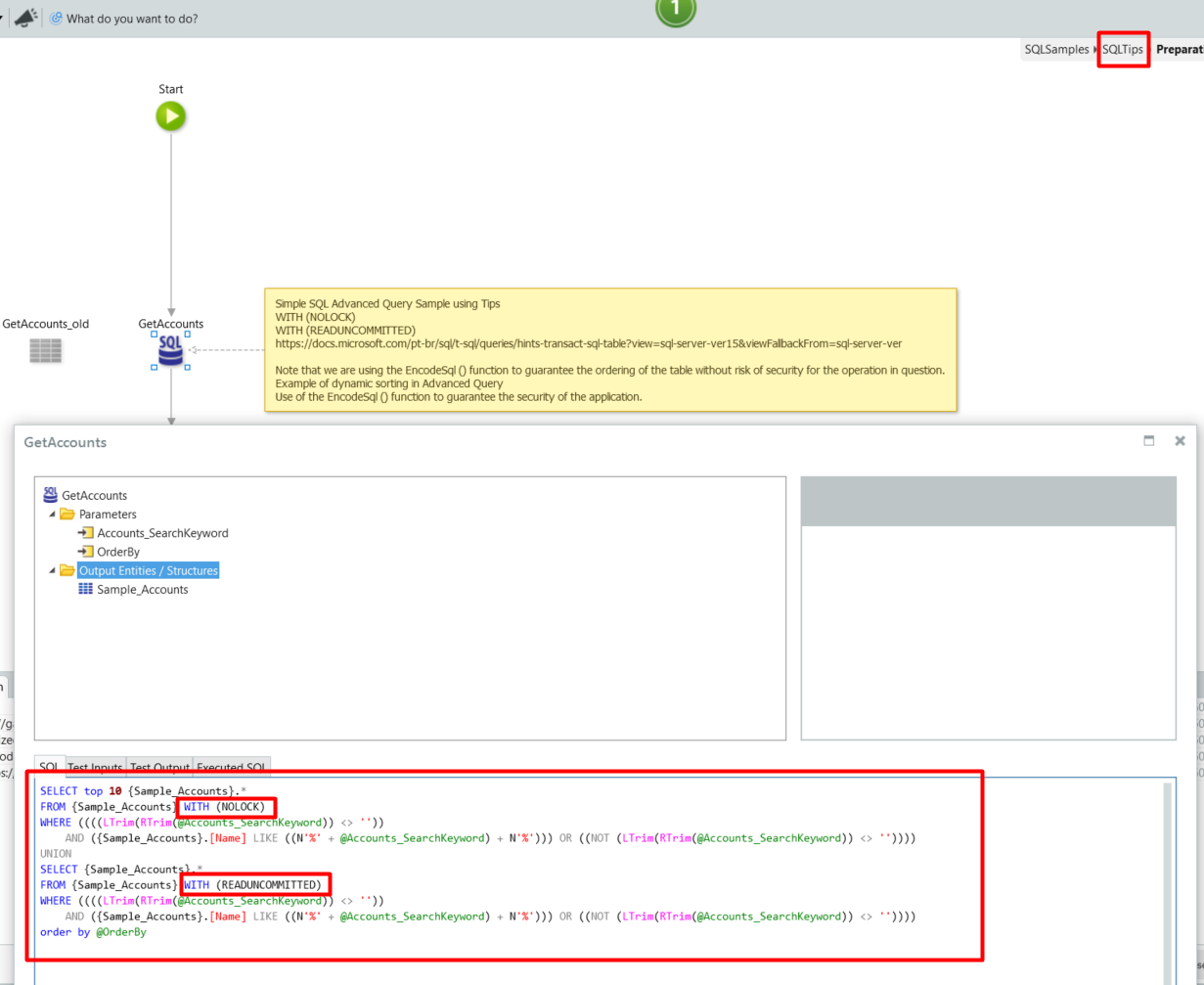Viewport: 1204px width, 985px height.
Task: Switch to the Test Output tab
Action: pyautogui.click(x=161, y=767)
